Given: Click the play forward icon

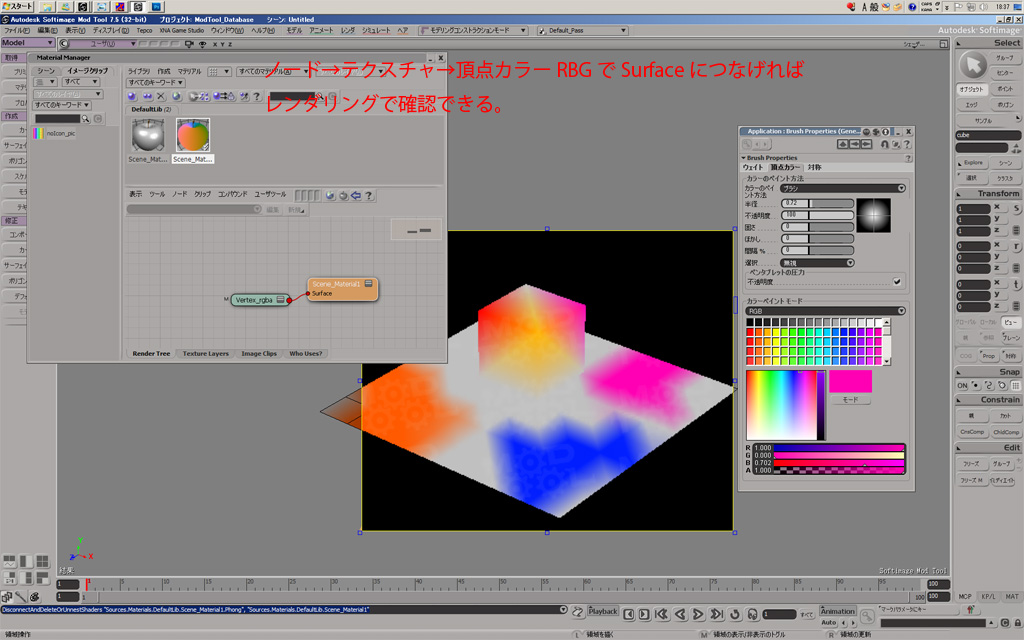Looking at the screenshot, I should pos(698,614).
